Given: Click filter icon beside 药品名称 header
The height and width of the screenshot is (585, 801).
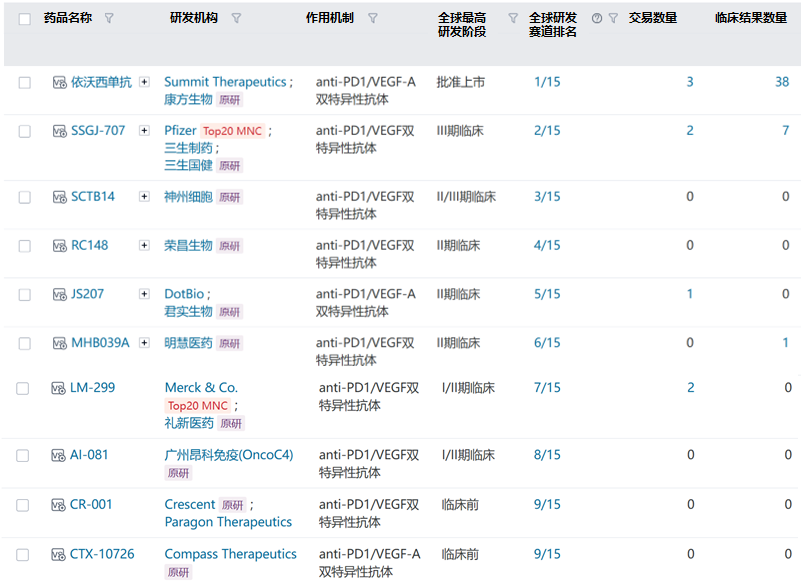Looking at the screenshot, I should tap(109, 18).
